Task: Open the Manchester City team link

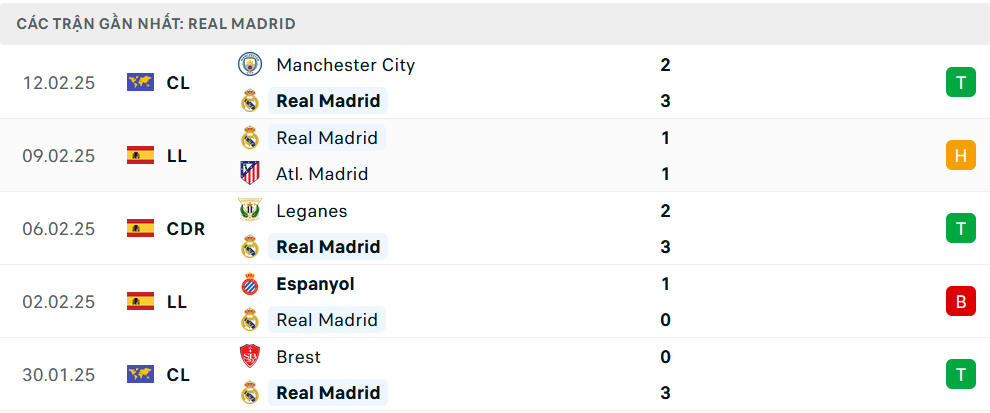Action: [x=345, y=65]
